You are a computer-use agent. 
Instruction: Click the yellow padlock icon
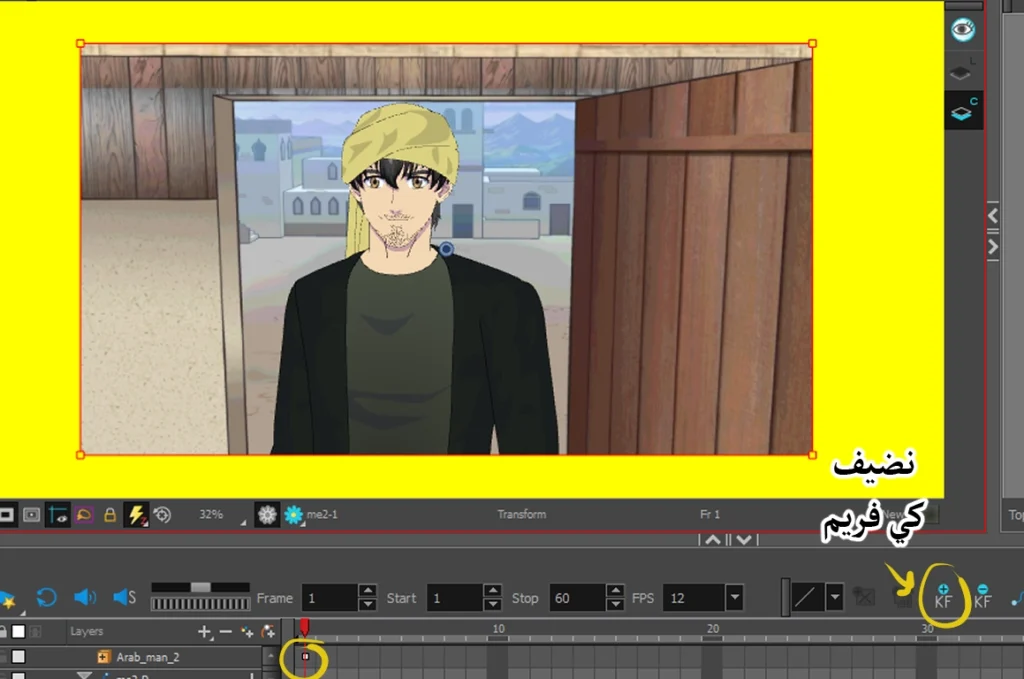coord(110,515)
